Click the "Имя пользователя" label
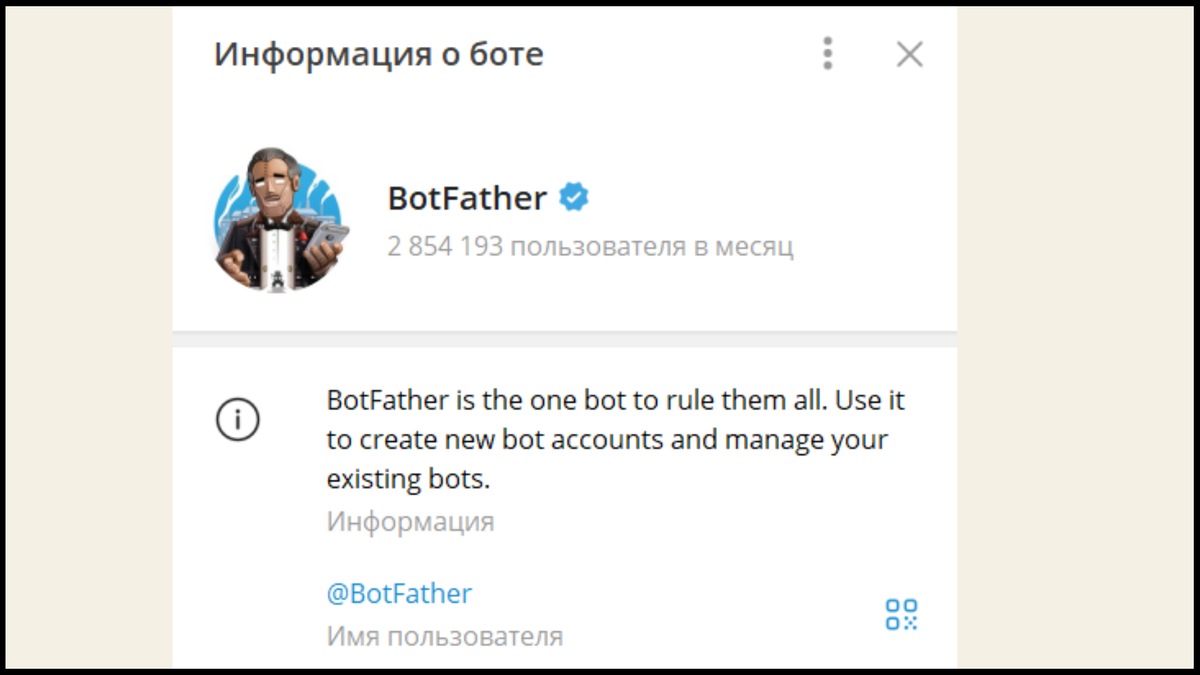The height and width of the screenshot is (675, 1200). 444,635
